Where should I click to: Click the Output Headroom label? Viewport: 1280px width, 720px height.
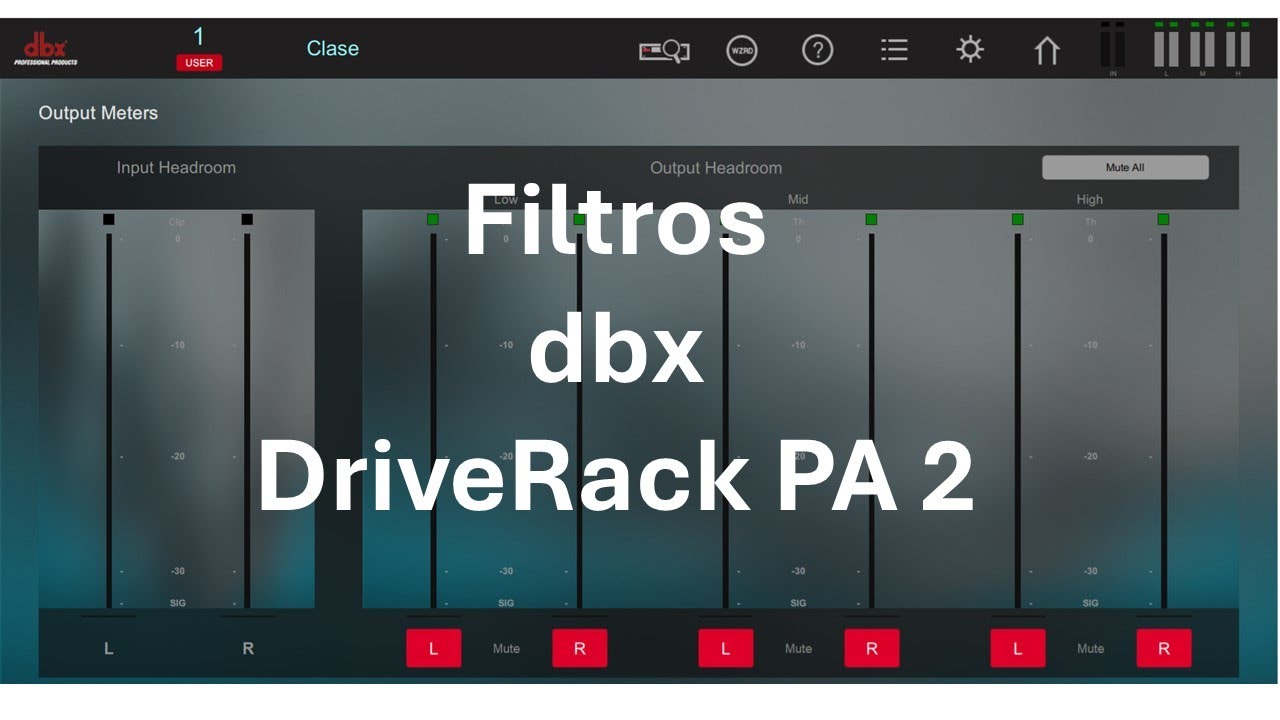click(x=716, y=168)
